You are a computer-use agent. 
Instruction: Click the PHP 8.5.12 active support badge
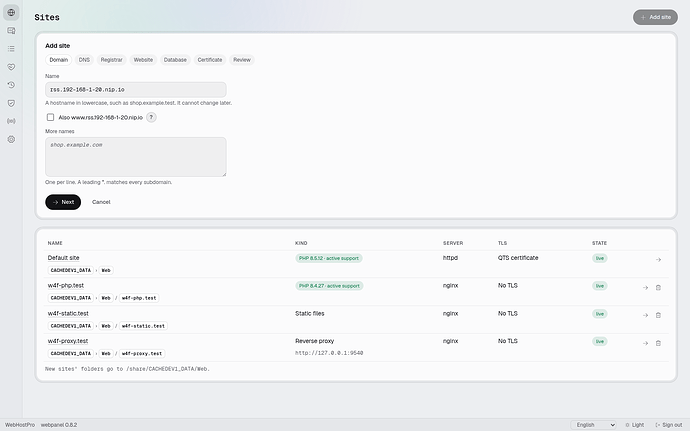point(329,258)
